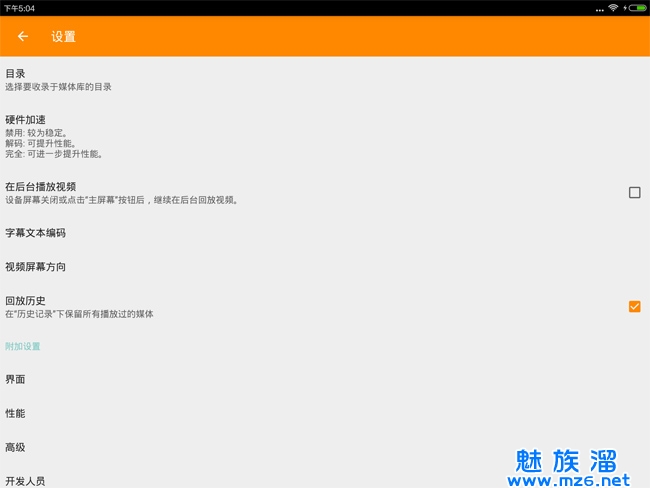Open 目录 media library directories
Screen dimensions: 650x488
325,80
